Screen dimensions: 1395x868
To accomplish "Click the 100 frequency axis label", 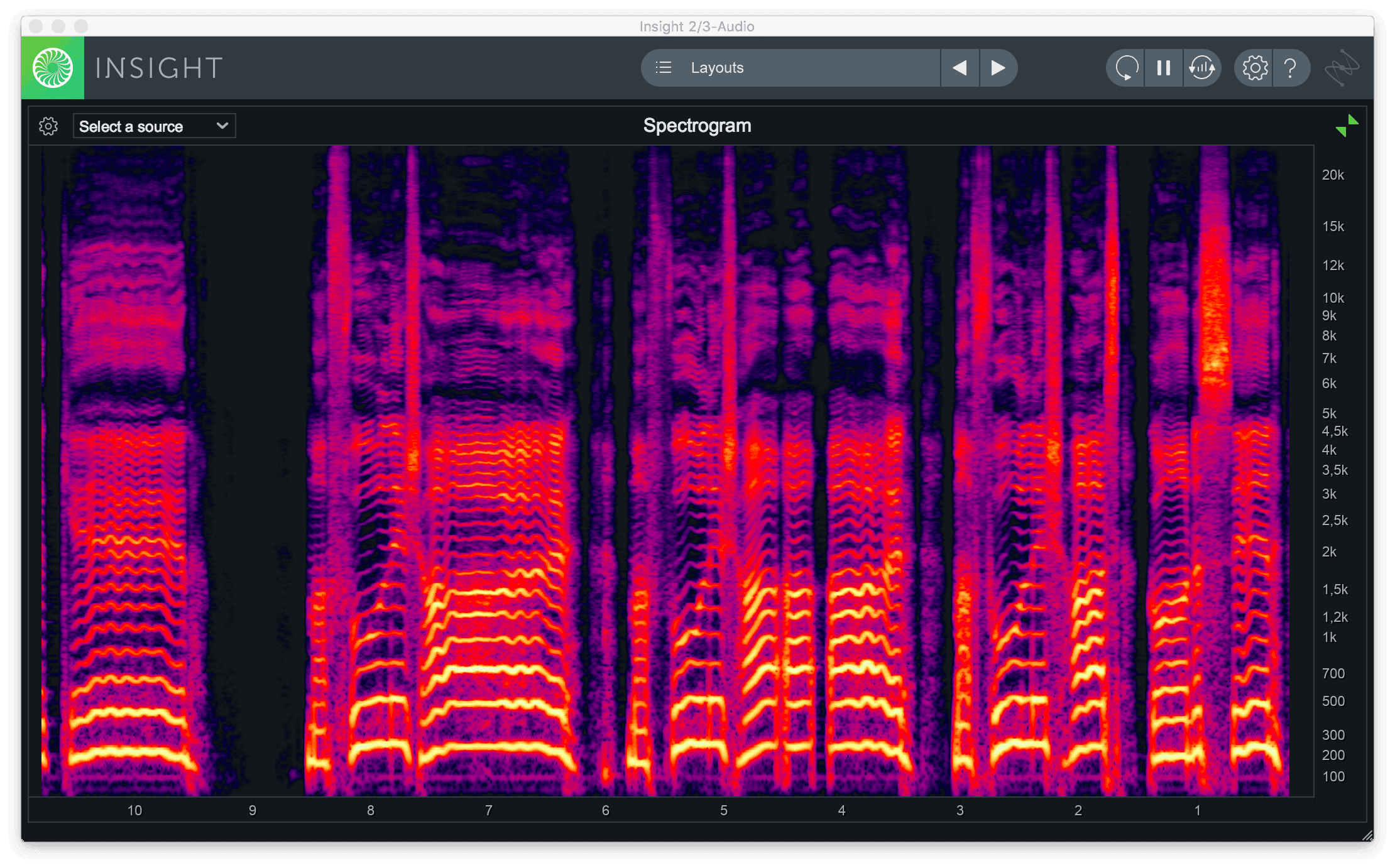I will [1333, 777].
